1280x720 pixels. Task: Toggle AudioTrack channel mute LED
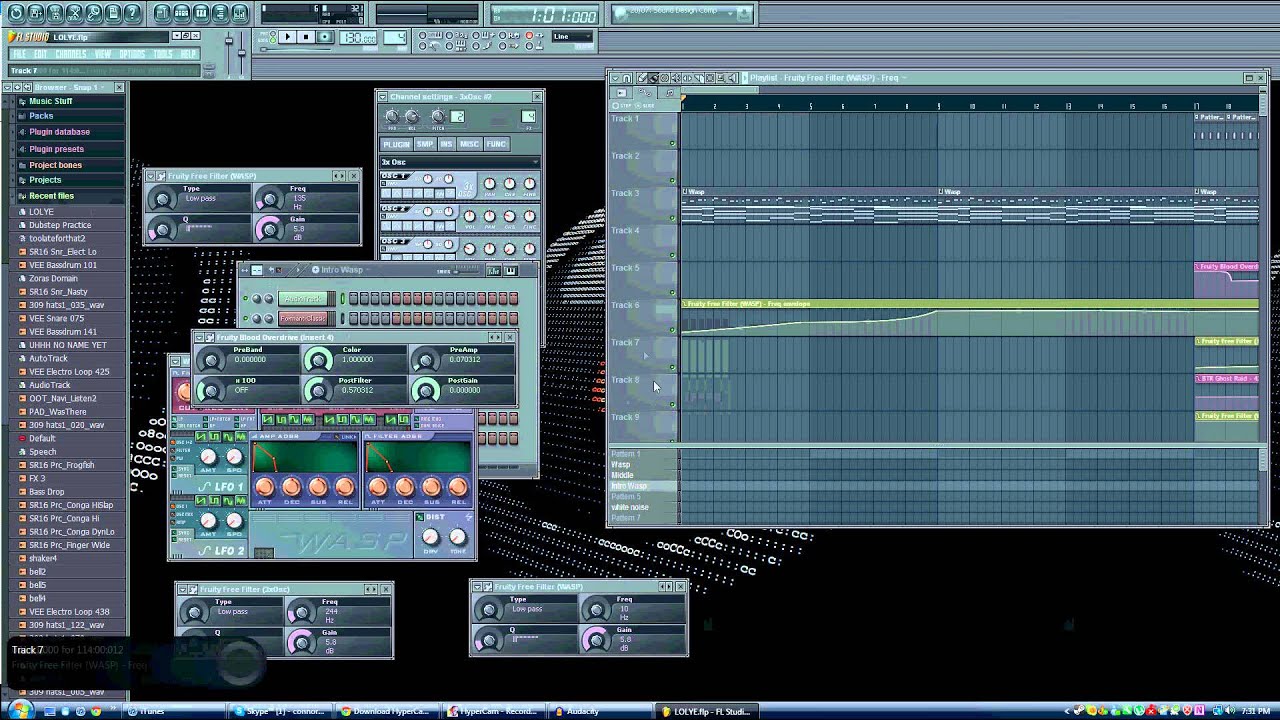point(245,299)
